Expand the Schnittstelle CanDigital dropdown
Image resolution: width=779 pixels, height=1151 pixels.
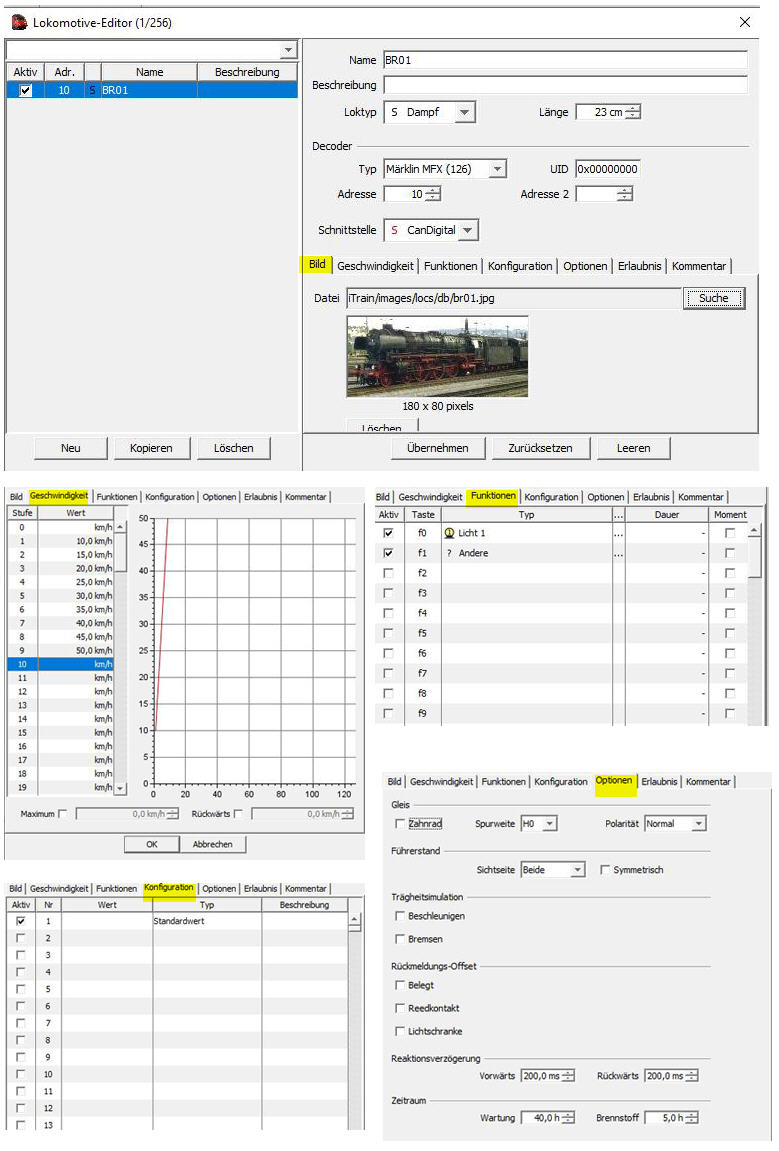468,231
